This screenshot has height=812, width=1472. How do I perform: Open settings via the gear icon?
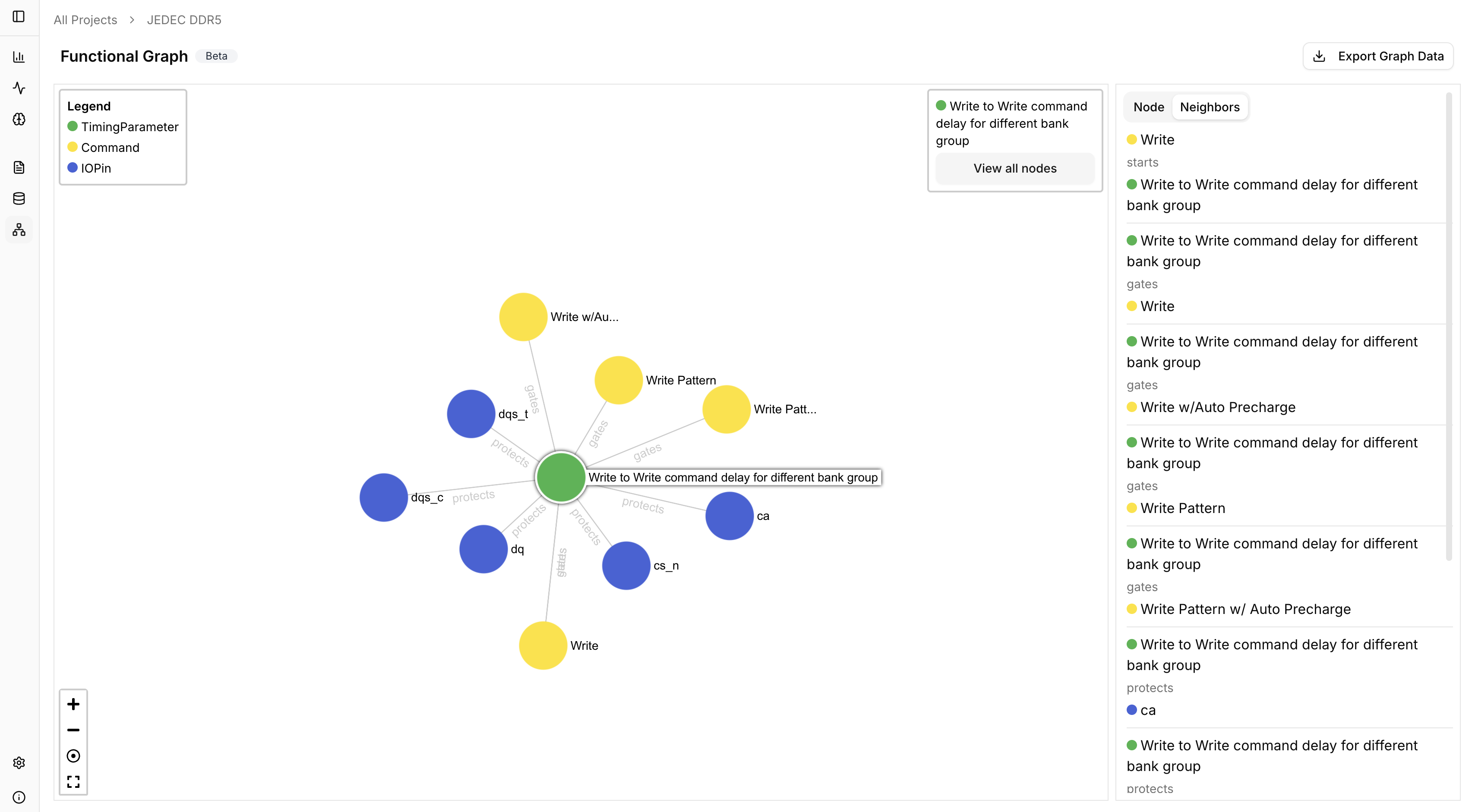19,762
